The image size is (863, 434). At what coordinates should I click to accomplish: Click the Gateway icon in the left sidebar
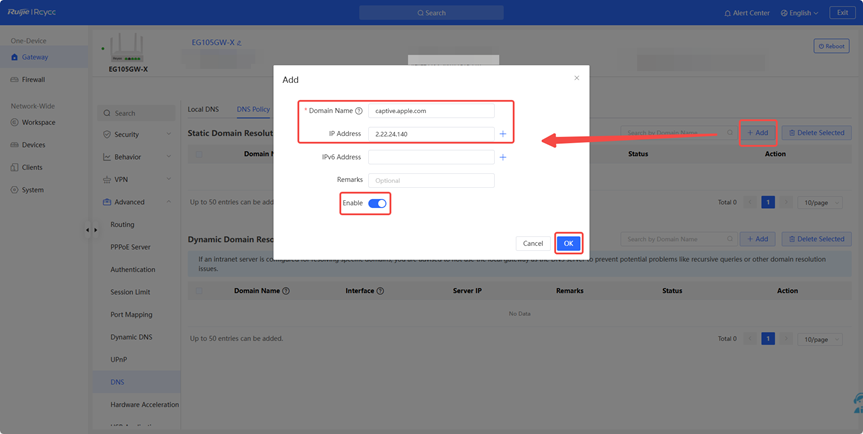tap(15, 57)
